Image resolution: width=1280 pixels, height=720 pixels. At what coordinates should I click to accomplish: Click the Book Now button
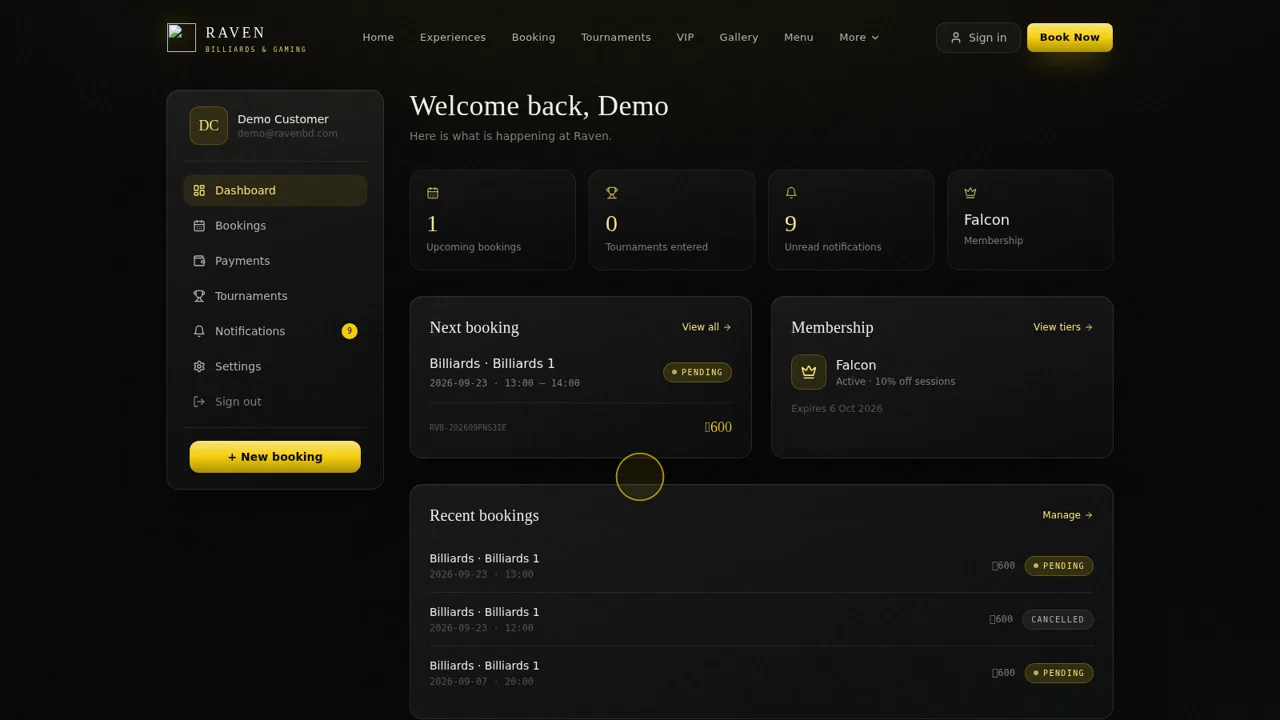1070,37
